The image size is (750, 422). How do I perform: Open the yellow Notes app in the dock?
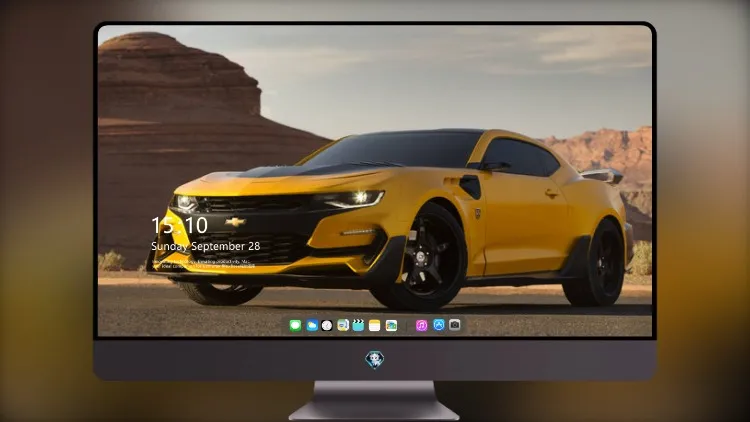point(375,325)
